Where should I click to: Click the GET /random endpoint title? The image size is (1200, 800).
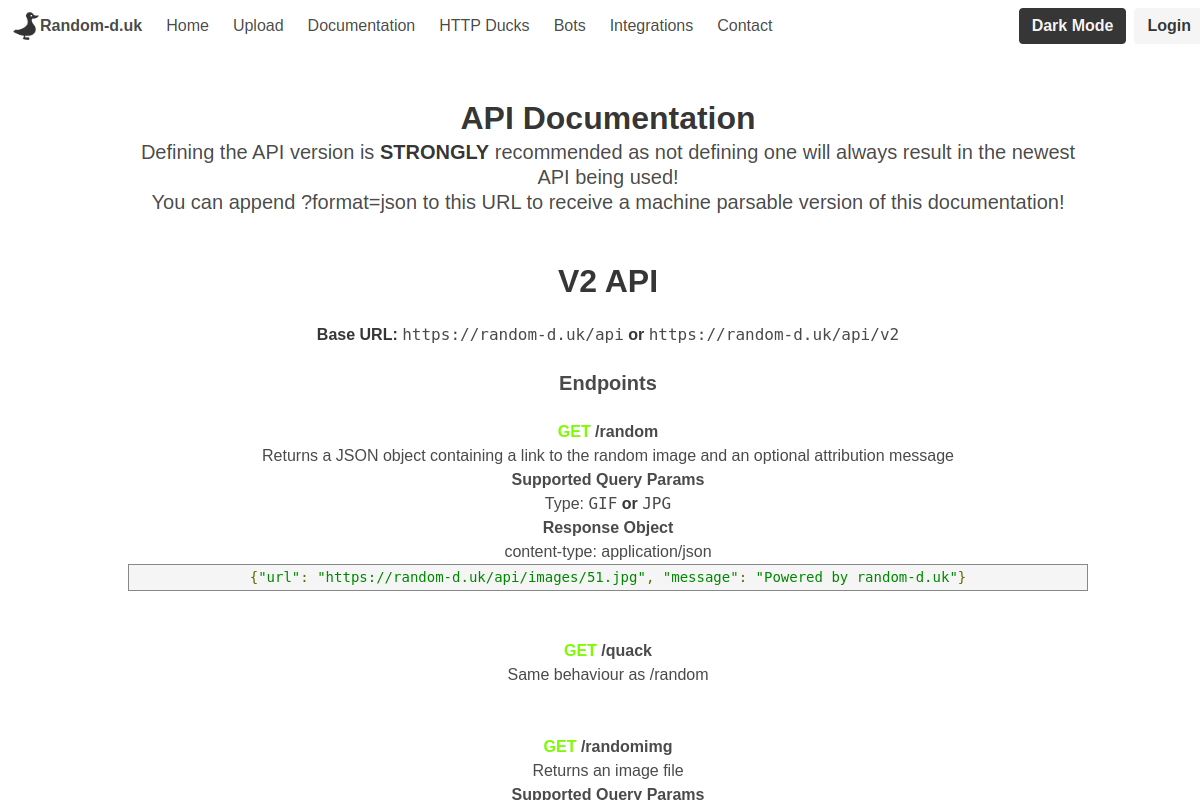608,431
